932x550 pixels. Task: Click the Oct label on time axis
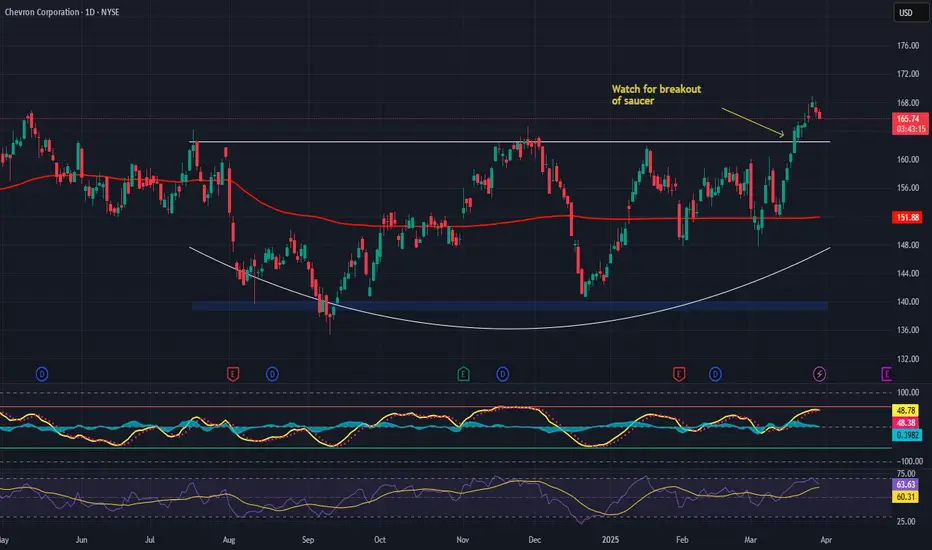(380, 540)
